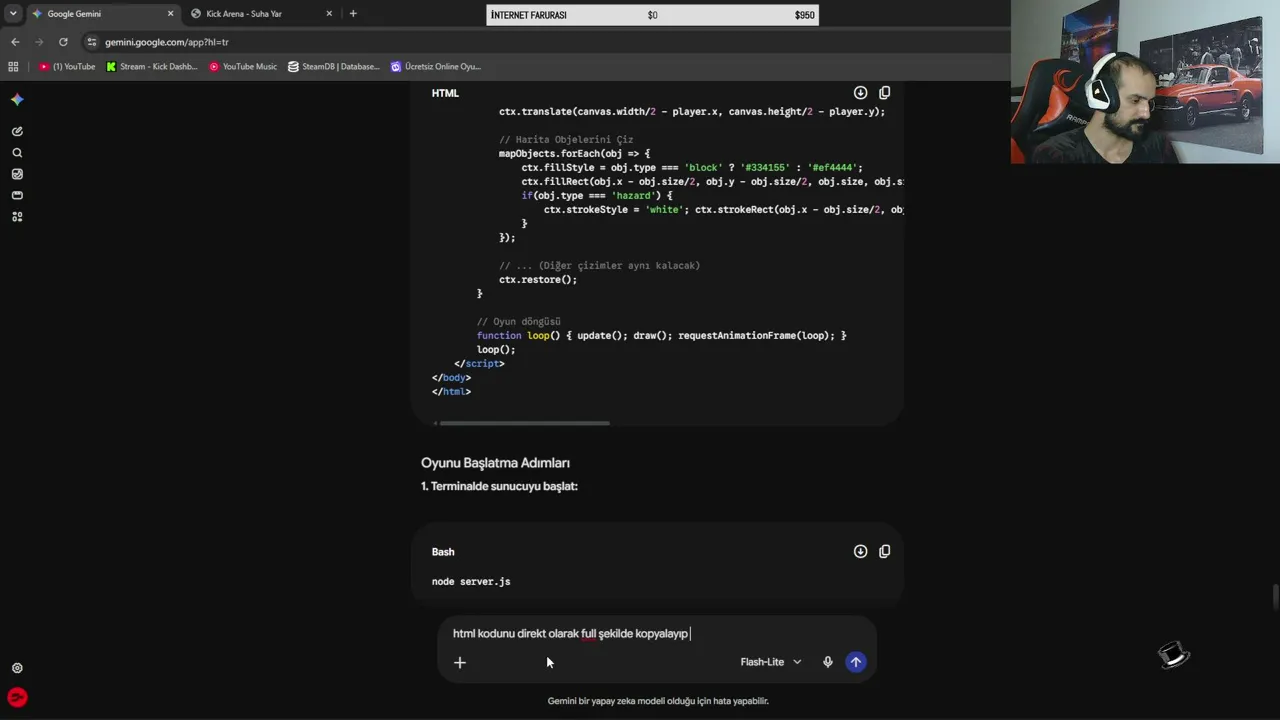
Task: Click the top hat icon overlay
Action: pos(1174,654)
